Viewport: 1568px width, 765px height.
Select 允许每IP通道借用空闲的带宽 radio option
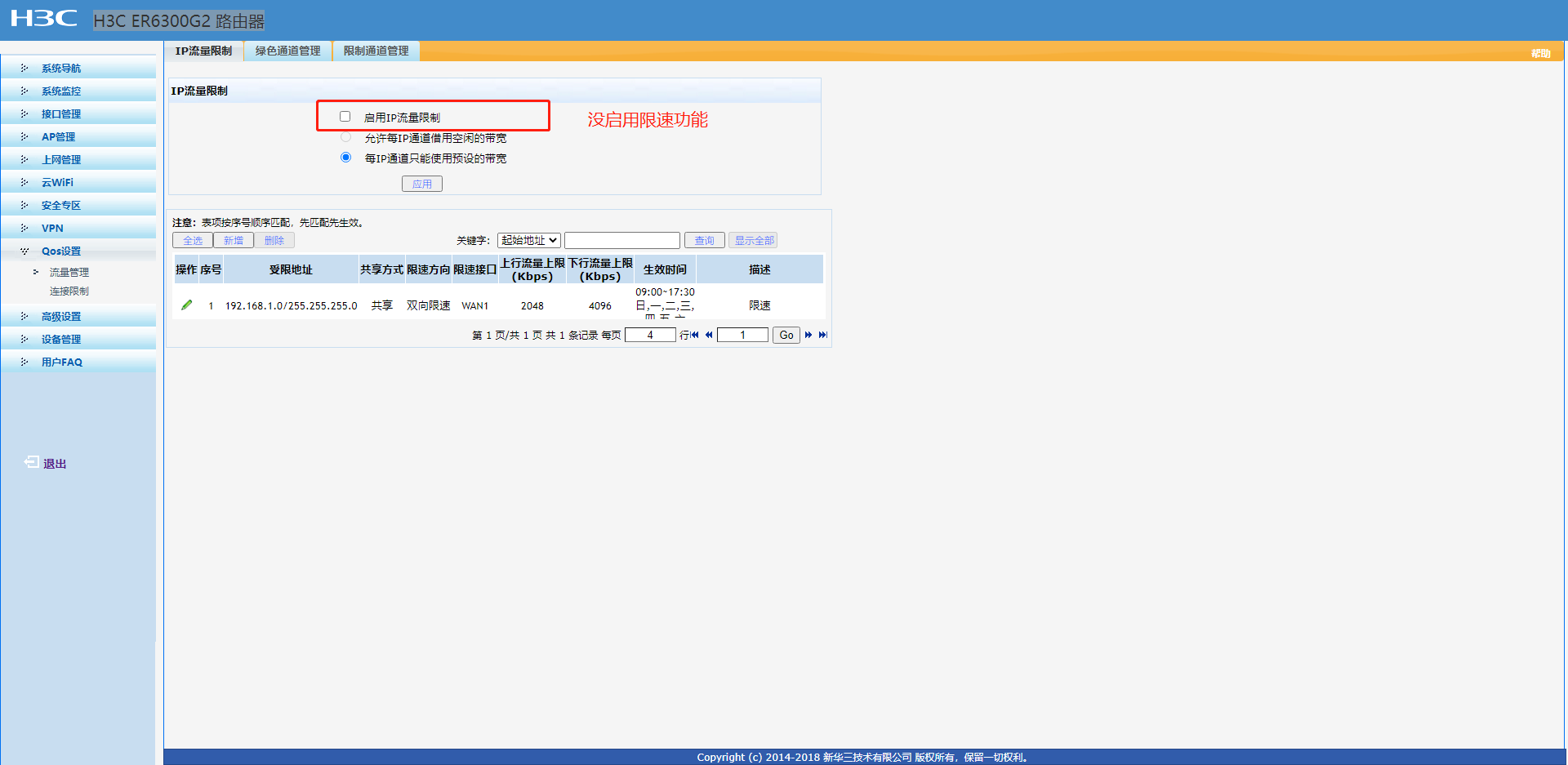point(346,137)
